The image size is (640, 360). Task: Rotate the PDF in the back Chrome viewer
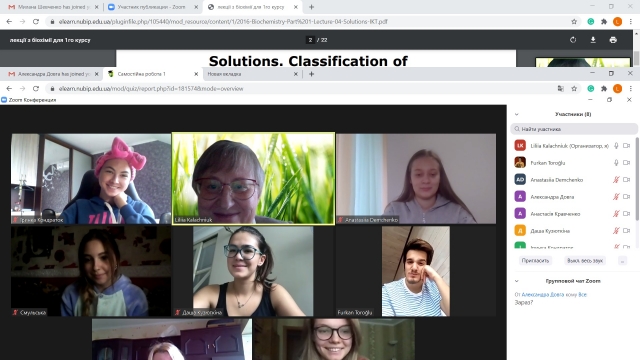[573, 40]
